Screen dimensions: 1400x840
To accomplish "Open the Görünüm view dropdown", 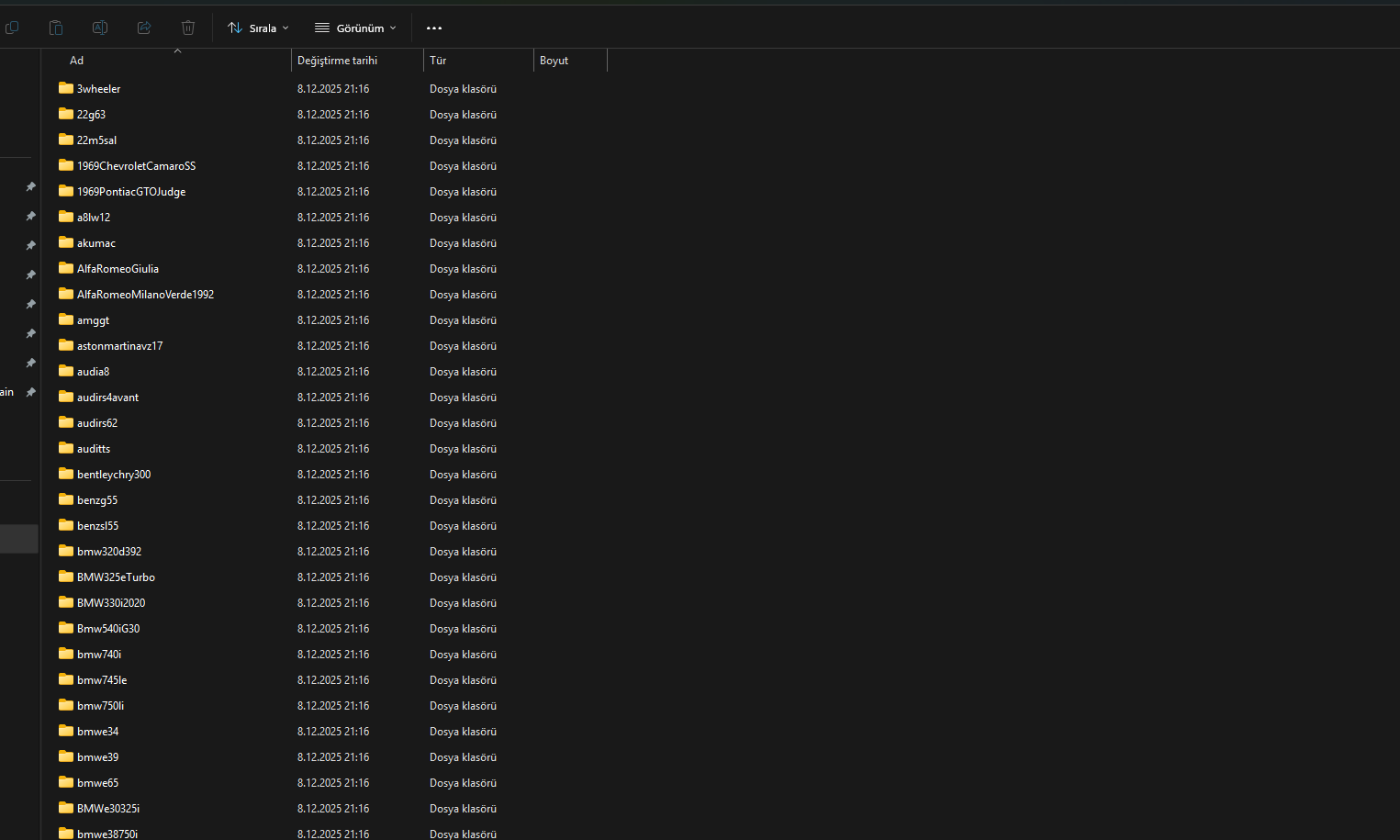I will pos(355,28).
